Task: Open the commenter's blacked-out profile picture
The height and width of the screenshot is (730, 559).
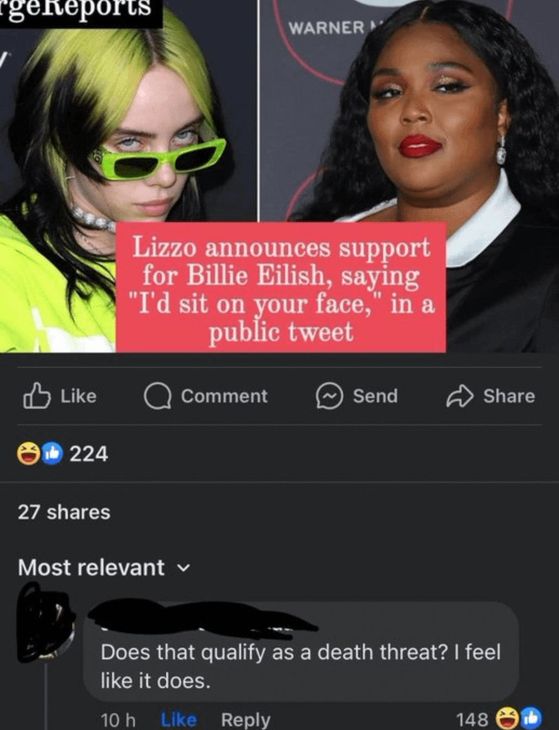Action: click(46, 622)
